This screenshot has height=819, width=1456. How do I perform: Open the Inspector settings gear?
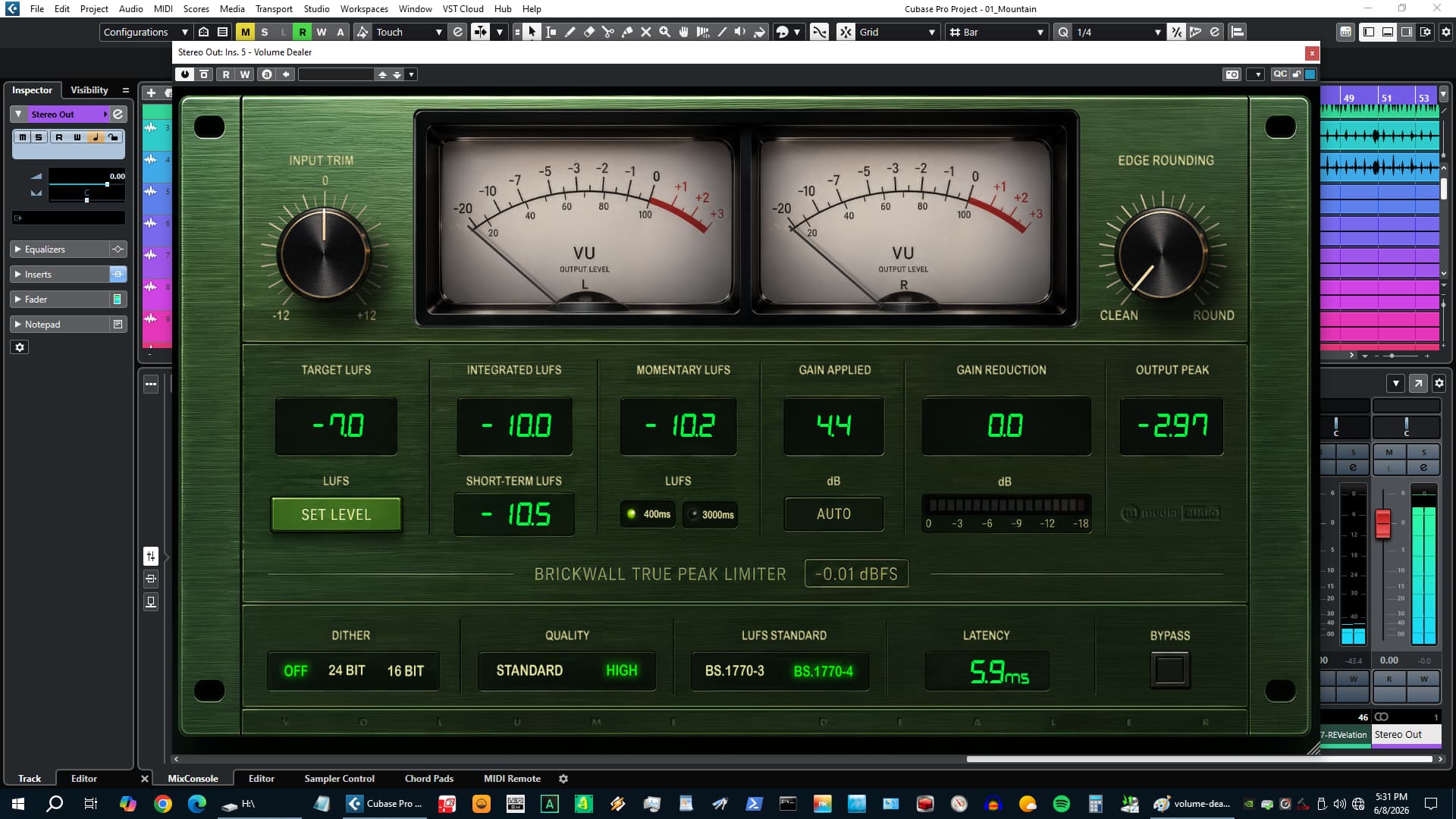click(x=20, y=347)
